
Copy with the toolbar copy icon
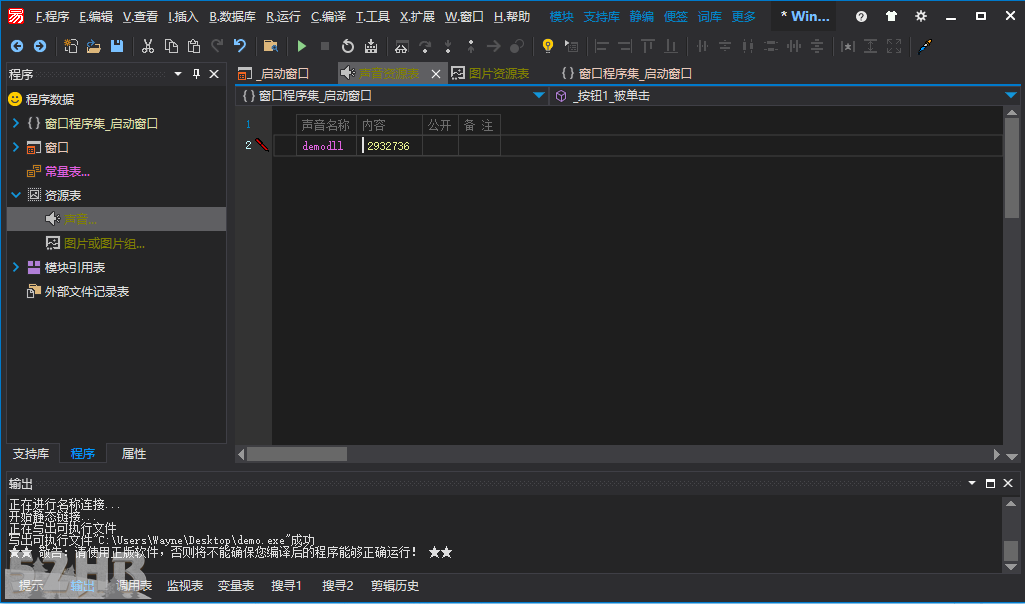(x=171, y=46)
